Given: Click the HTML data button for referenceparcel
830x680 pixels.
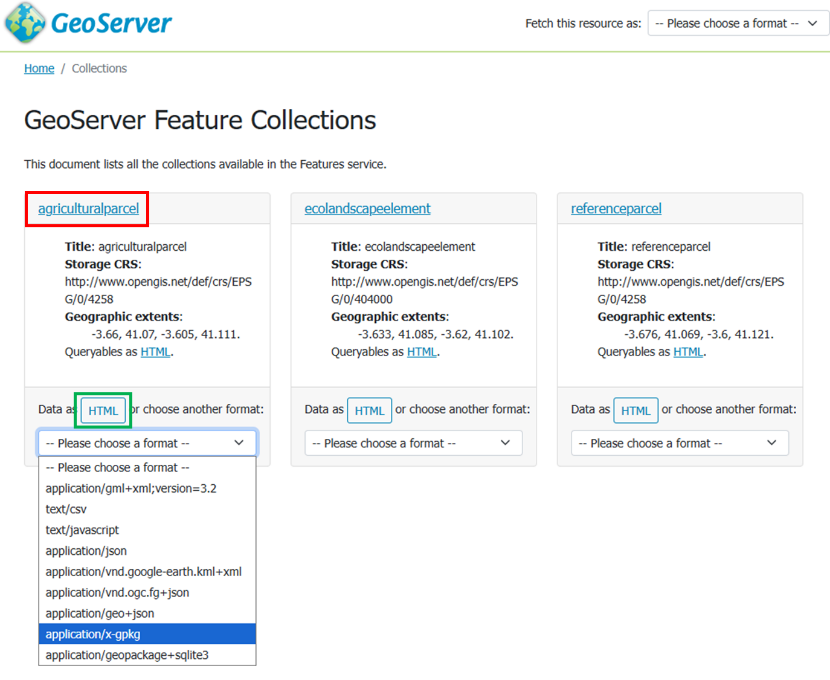Looking at the screenshot, I should pos(636,410).
